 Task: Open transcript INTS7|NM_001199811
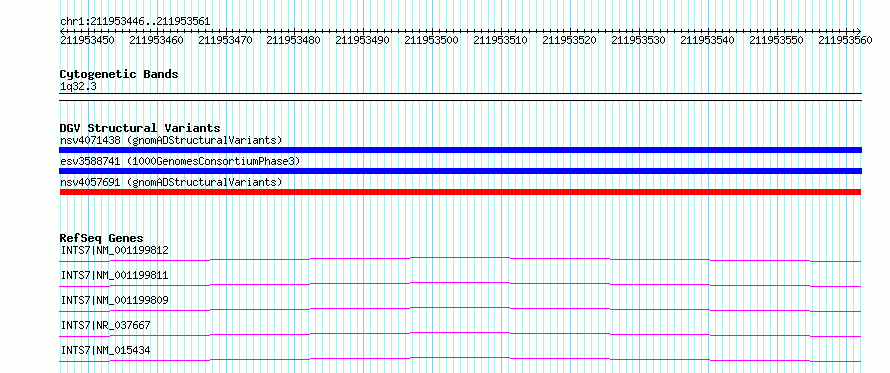115,275
